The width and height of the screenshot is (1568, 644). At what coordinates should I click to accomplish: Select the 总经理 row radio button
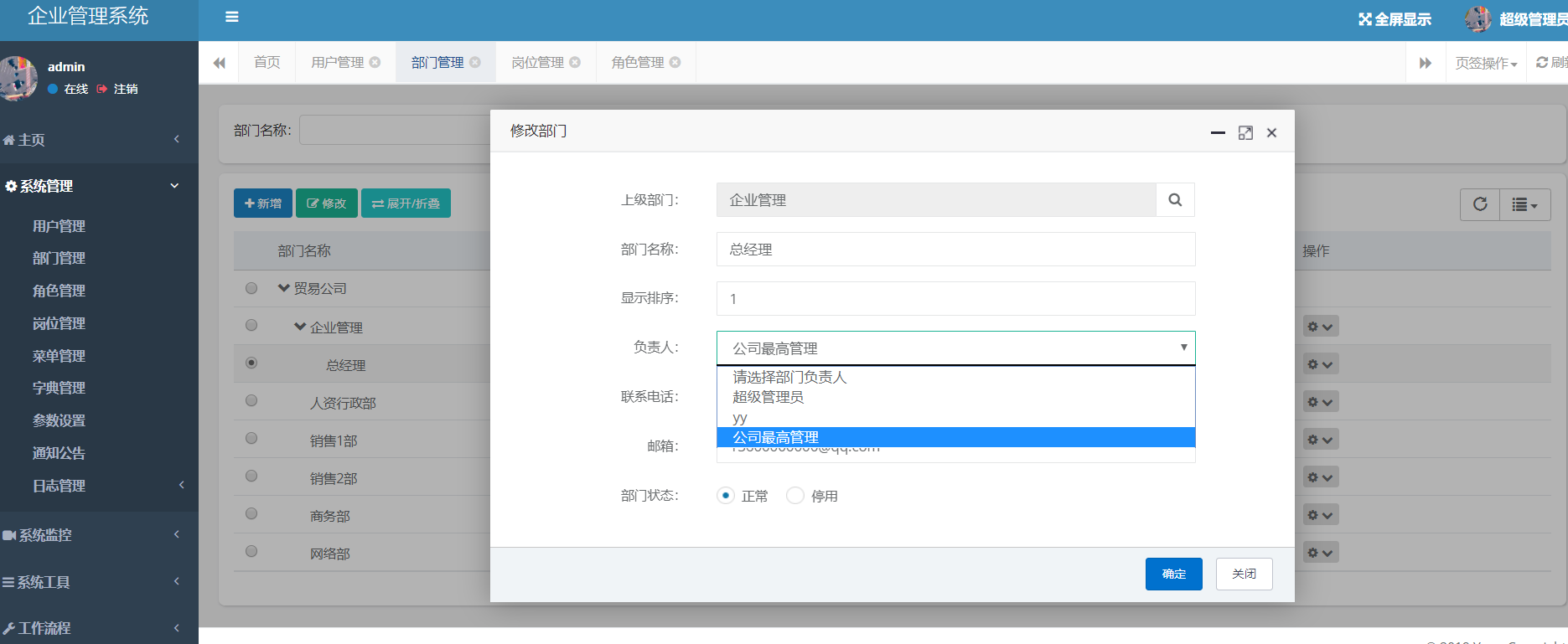coord(251,363)
